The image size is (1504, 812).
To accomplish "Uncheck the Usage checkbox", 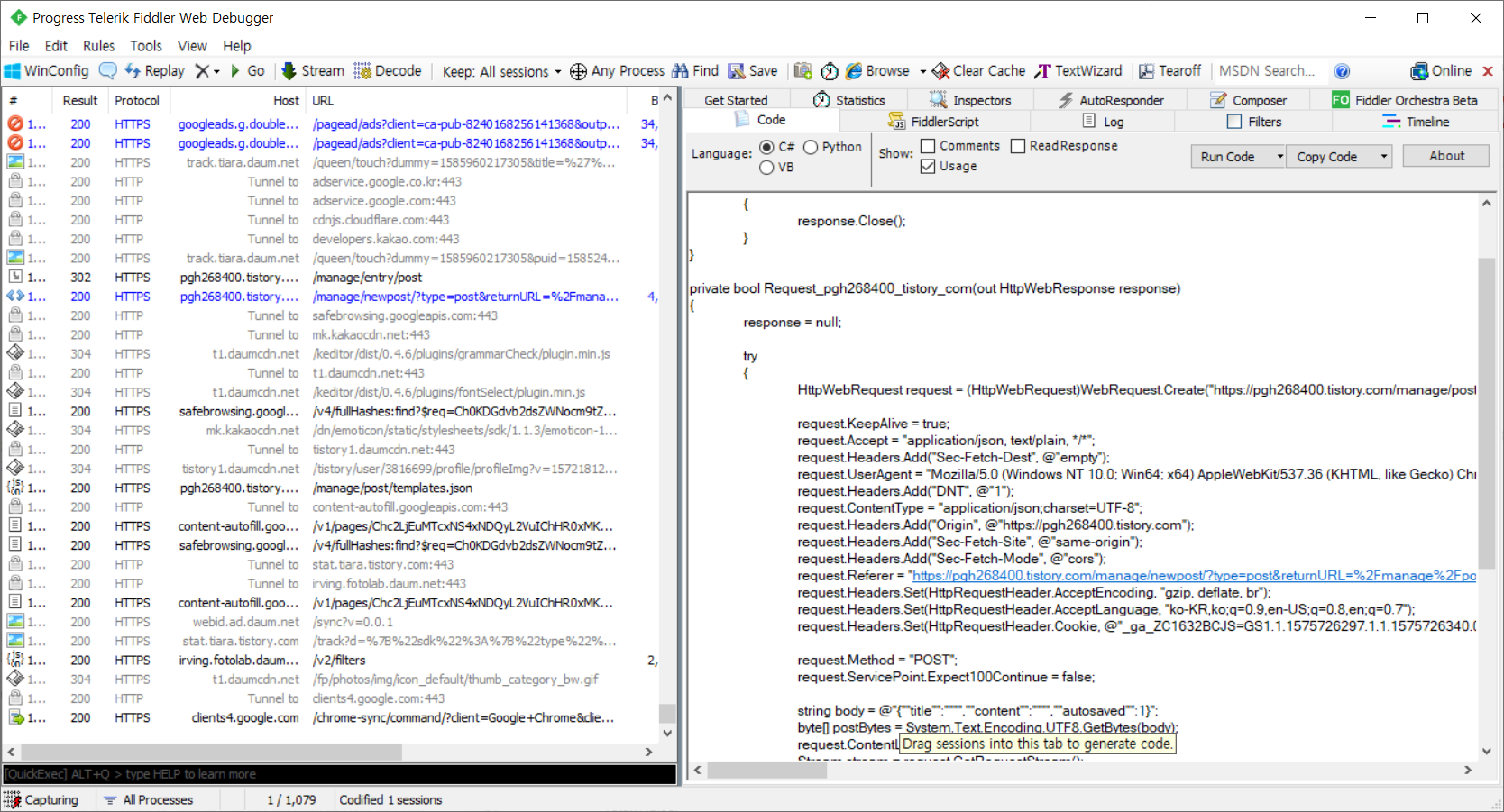I will point(928,167).
